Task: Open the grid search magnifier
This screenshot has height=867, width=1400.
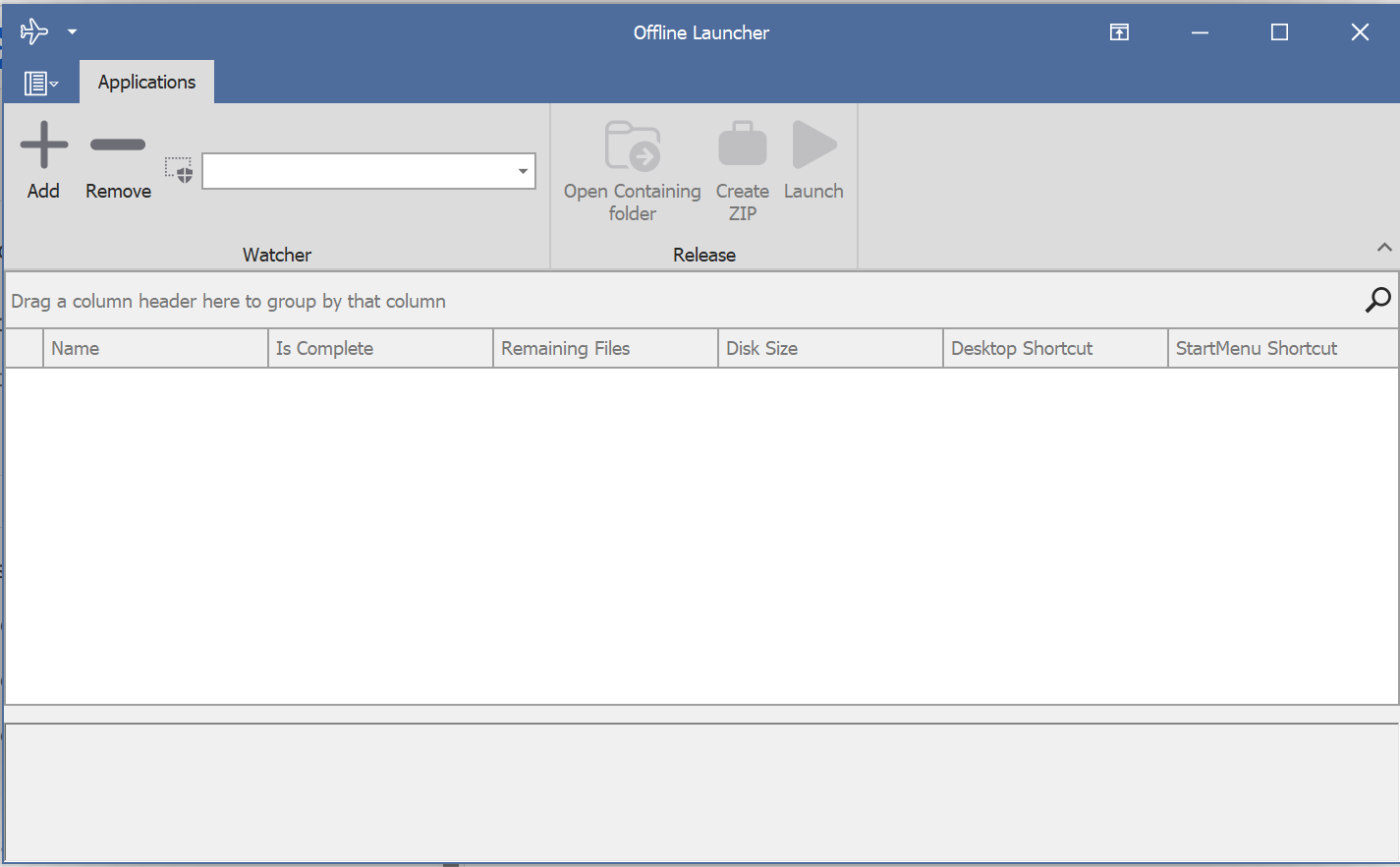Action: tap(1377, 300)
